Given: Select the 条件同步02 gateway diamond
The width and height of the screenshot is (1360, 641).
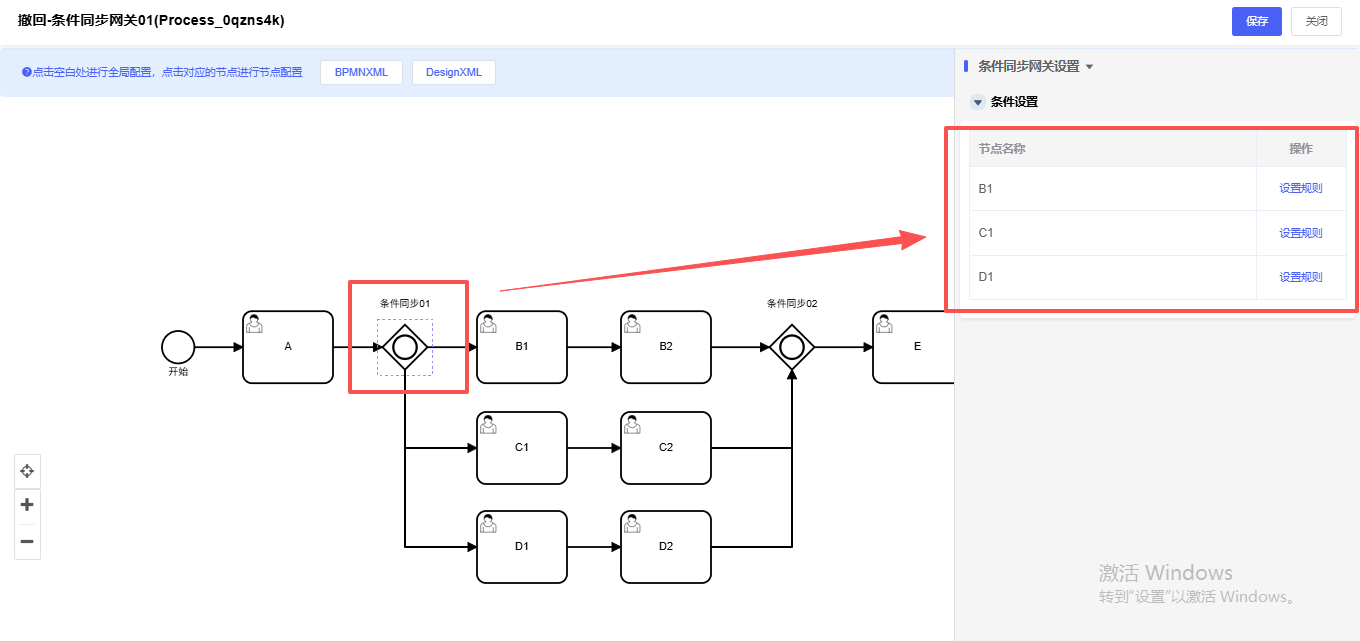Looking at the screenshot, I should click(792, 347).
